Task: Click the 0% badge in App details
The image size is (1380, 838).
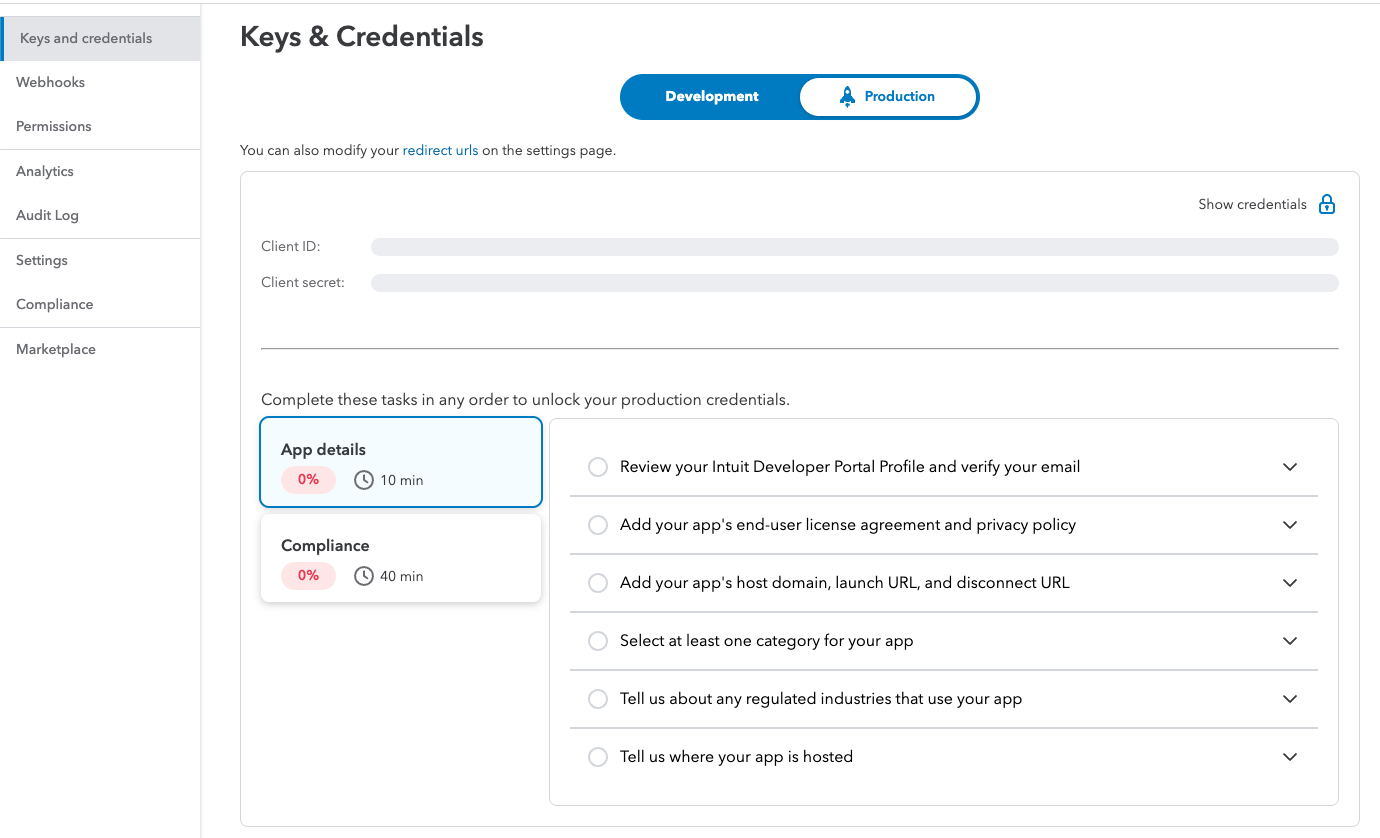Action: (308, 480)
